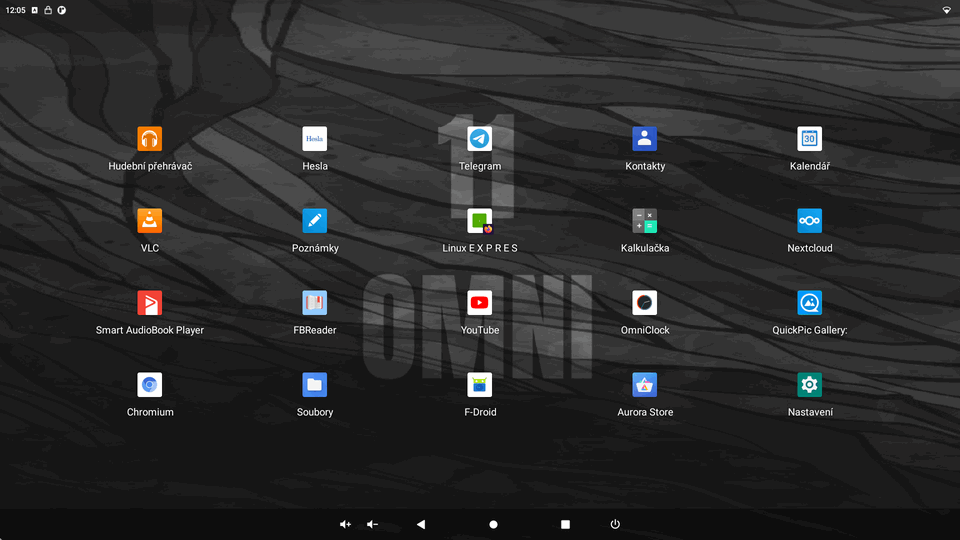Click the lock icon in status bar

(x=48, y=10)
